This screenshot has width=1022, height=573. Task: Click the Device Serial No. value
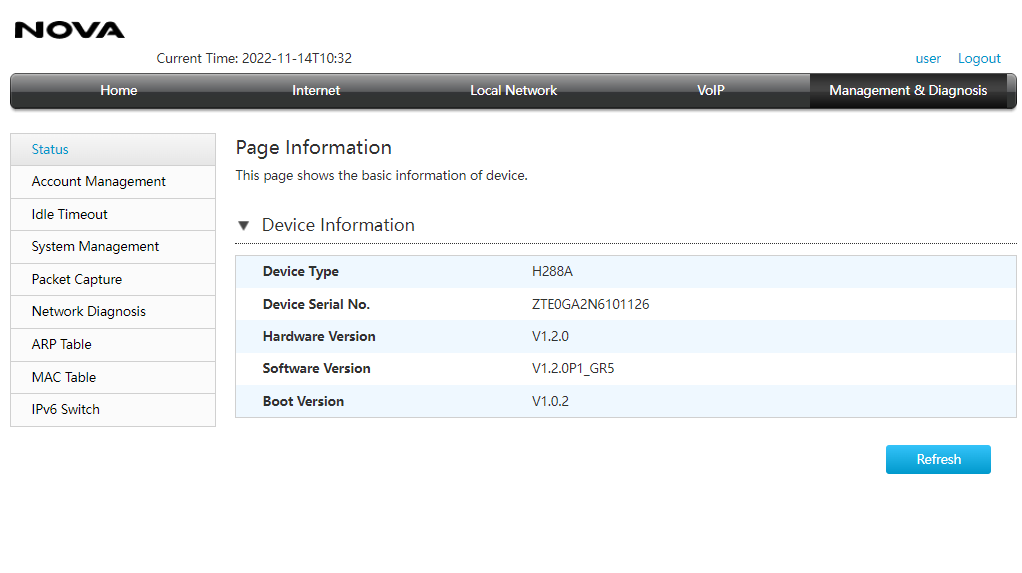tap(591, 304)
